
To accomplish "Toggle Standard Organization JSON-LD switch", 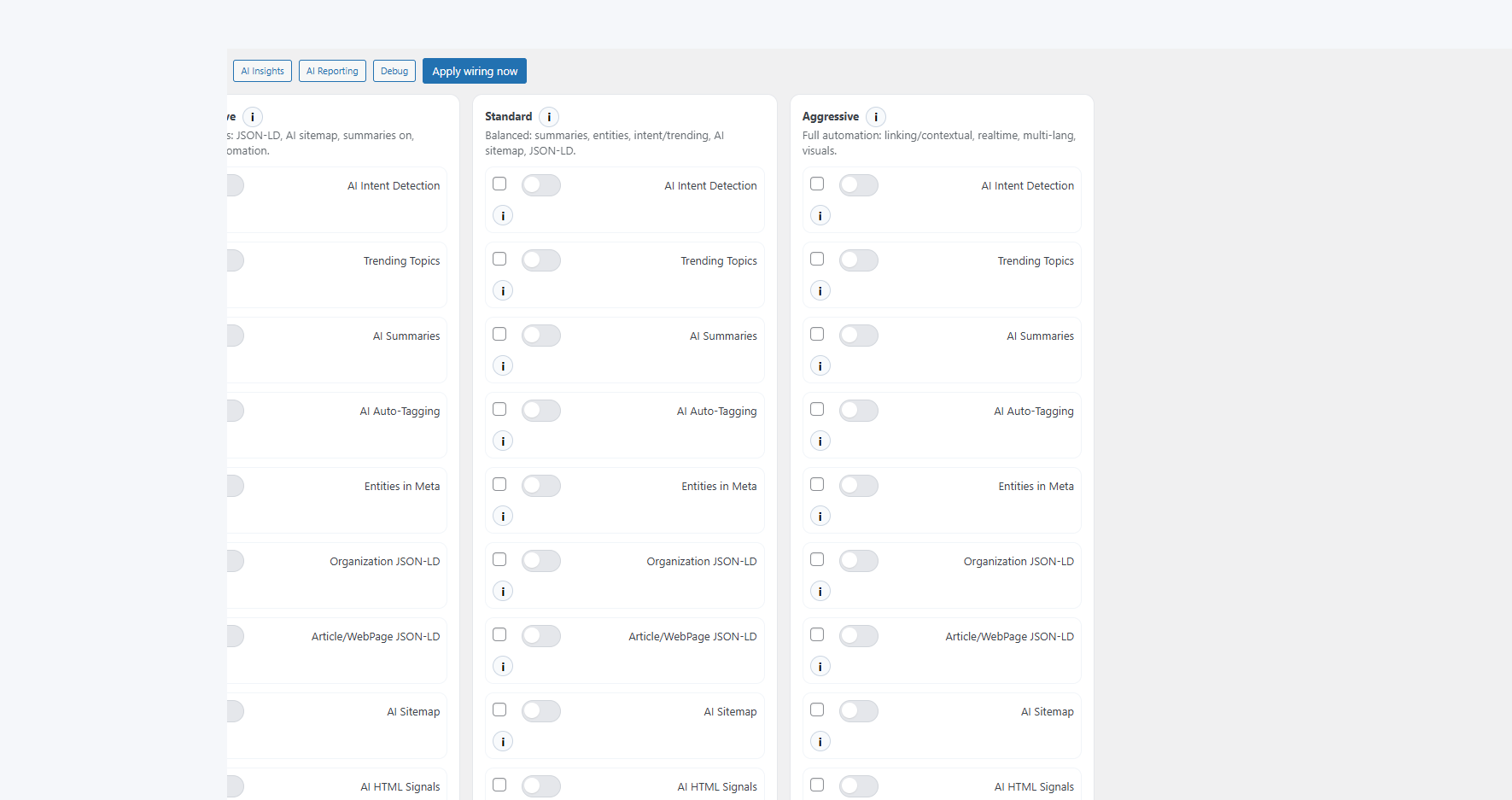I will (x=541, y=561).
